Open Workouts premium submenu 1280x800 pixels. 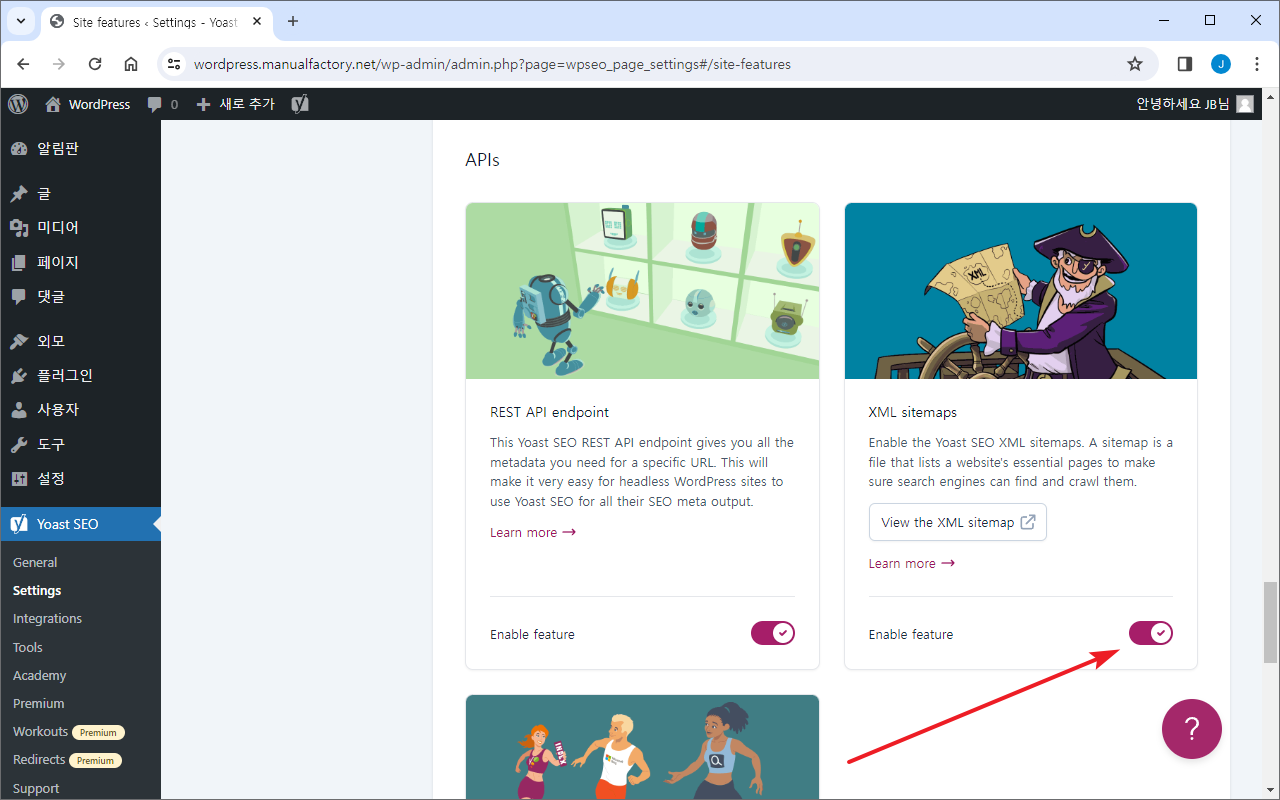68,732
